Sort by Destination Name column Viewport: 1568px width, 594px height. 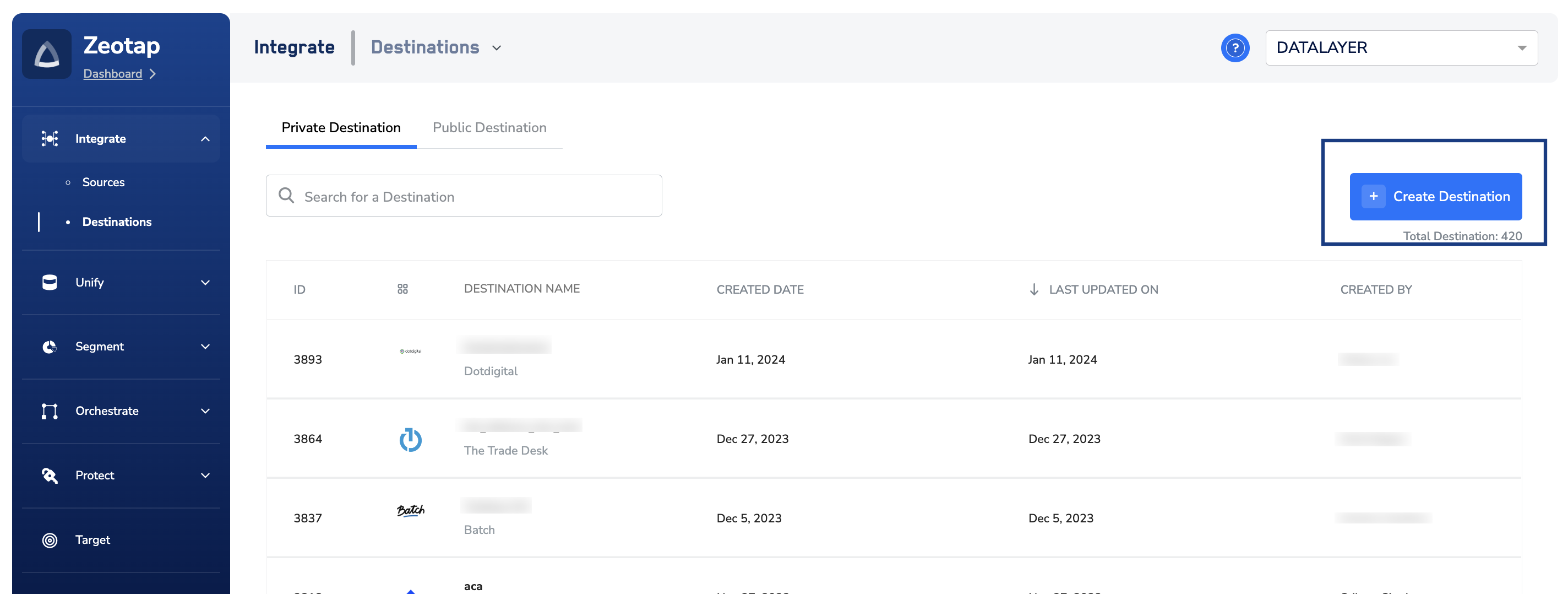[521, 289]
